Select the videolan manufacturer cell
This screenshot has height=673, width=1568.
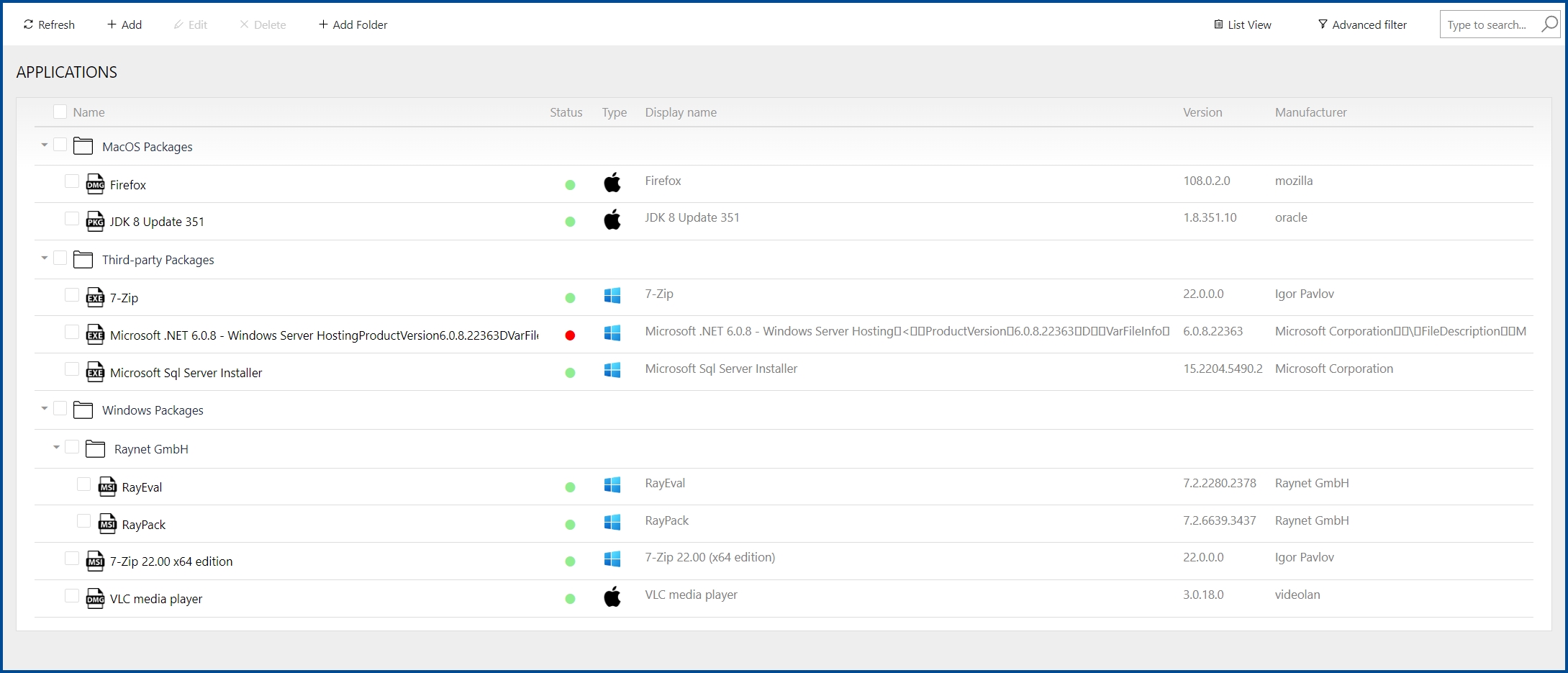pos(1297,595)
